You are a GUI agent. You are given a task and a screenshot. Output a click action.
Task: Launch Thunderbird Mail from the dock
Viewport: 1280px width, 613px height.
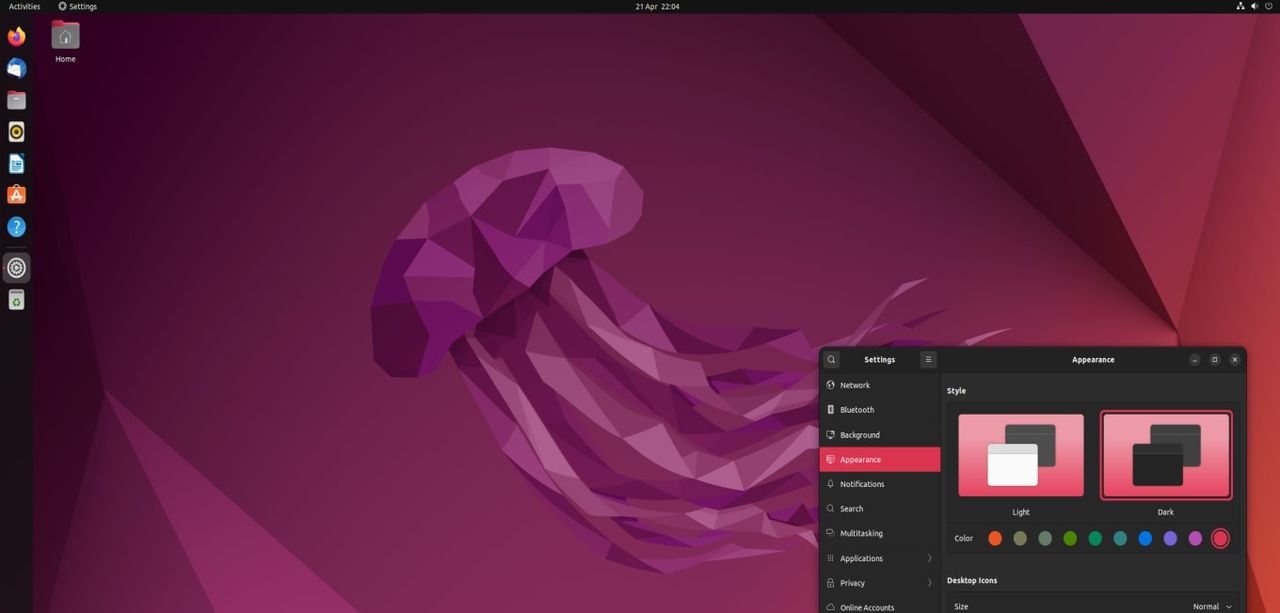click(x=16, y=69)
